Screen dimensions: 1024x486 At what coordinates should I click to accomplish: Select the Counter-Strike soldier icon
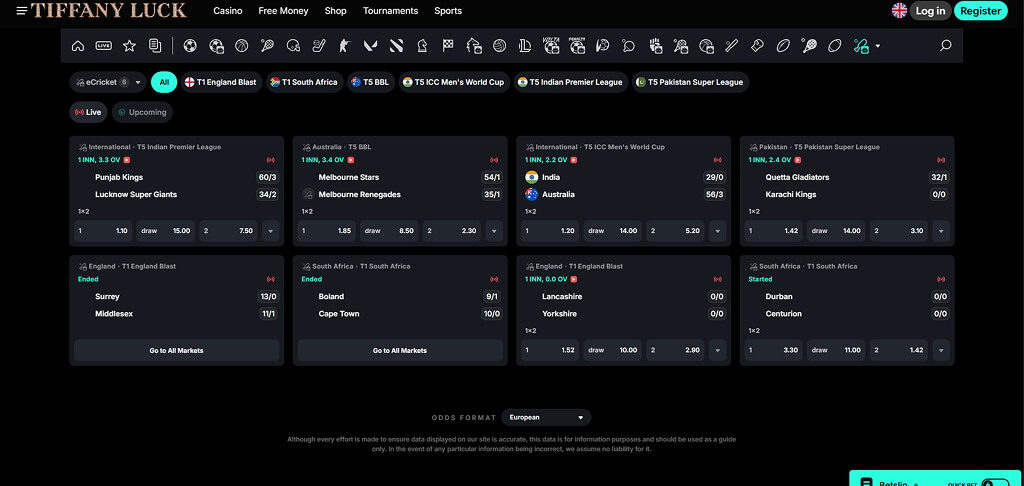(345, 46)
